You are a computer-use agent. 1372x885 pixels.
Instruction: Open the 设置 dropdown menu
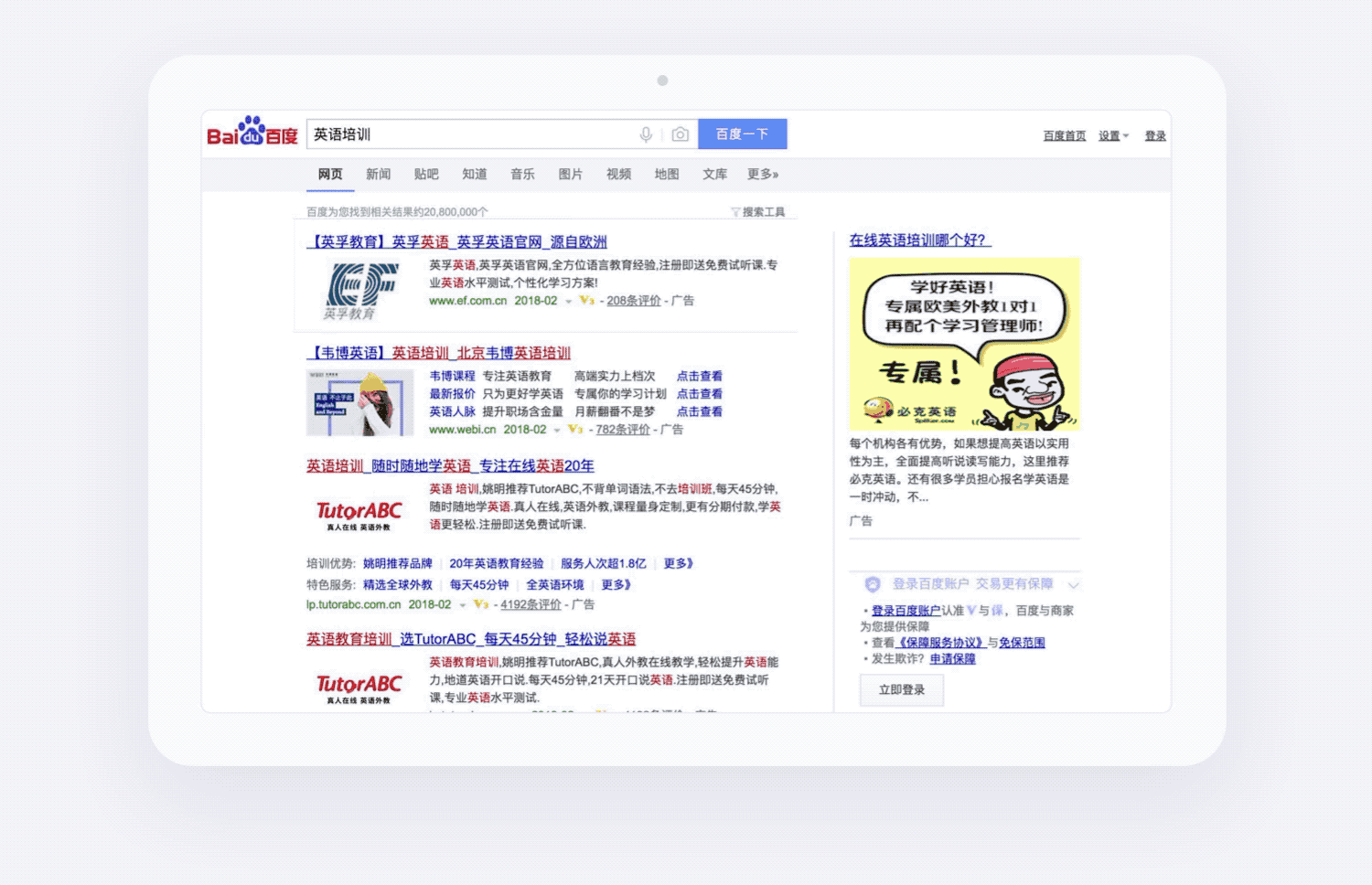(x=1113, y=136)
